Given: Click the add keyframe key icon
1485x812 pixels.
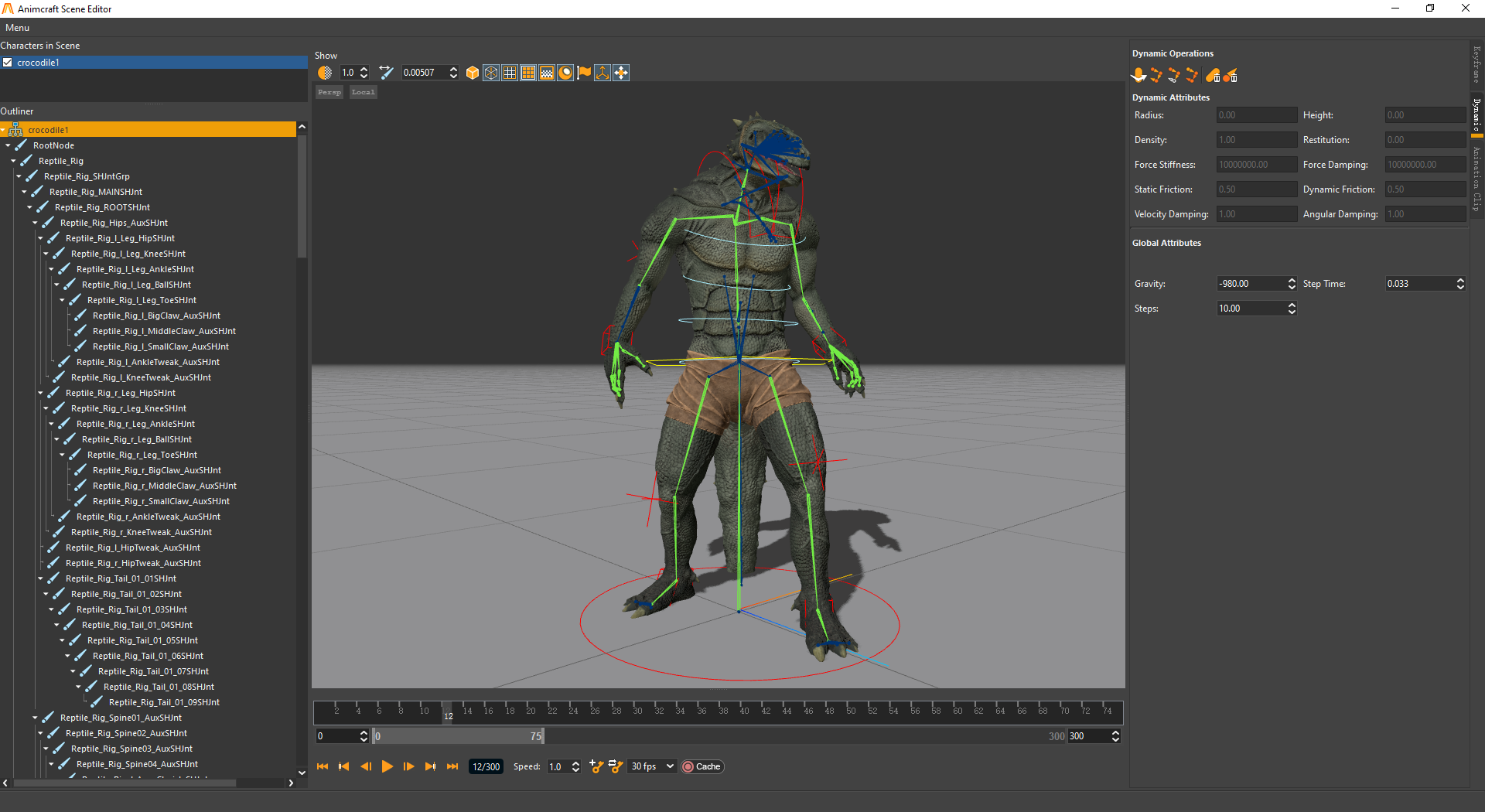Looking at the screenshot, I should tap(596, 766).
